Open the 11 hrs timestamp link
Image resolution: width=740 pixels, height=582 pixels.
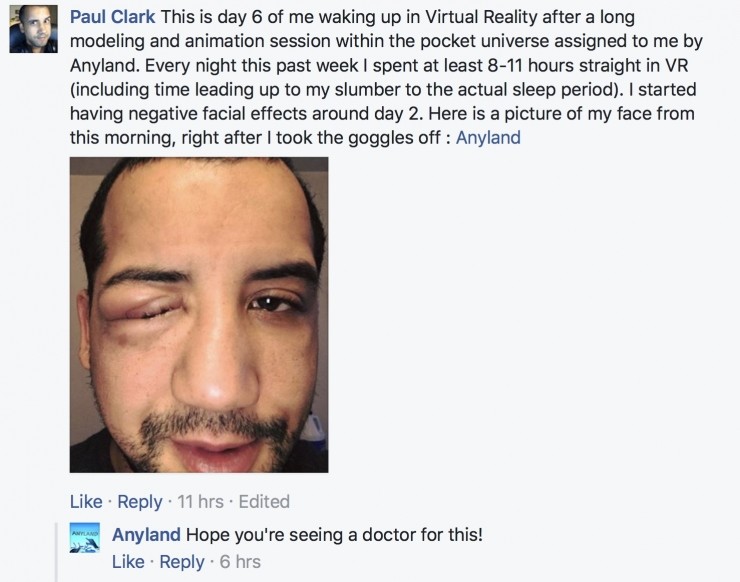pyautogui.click(x=201, y=501)
